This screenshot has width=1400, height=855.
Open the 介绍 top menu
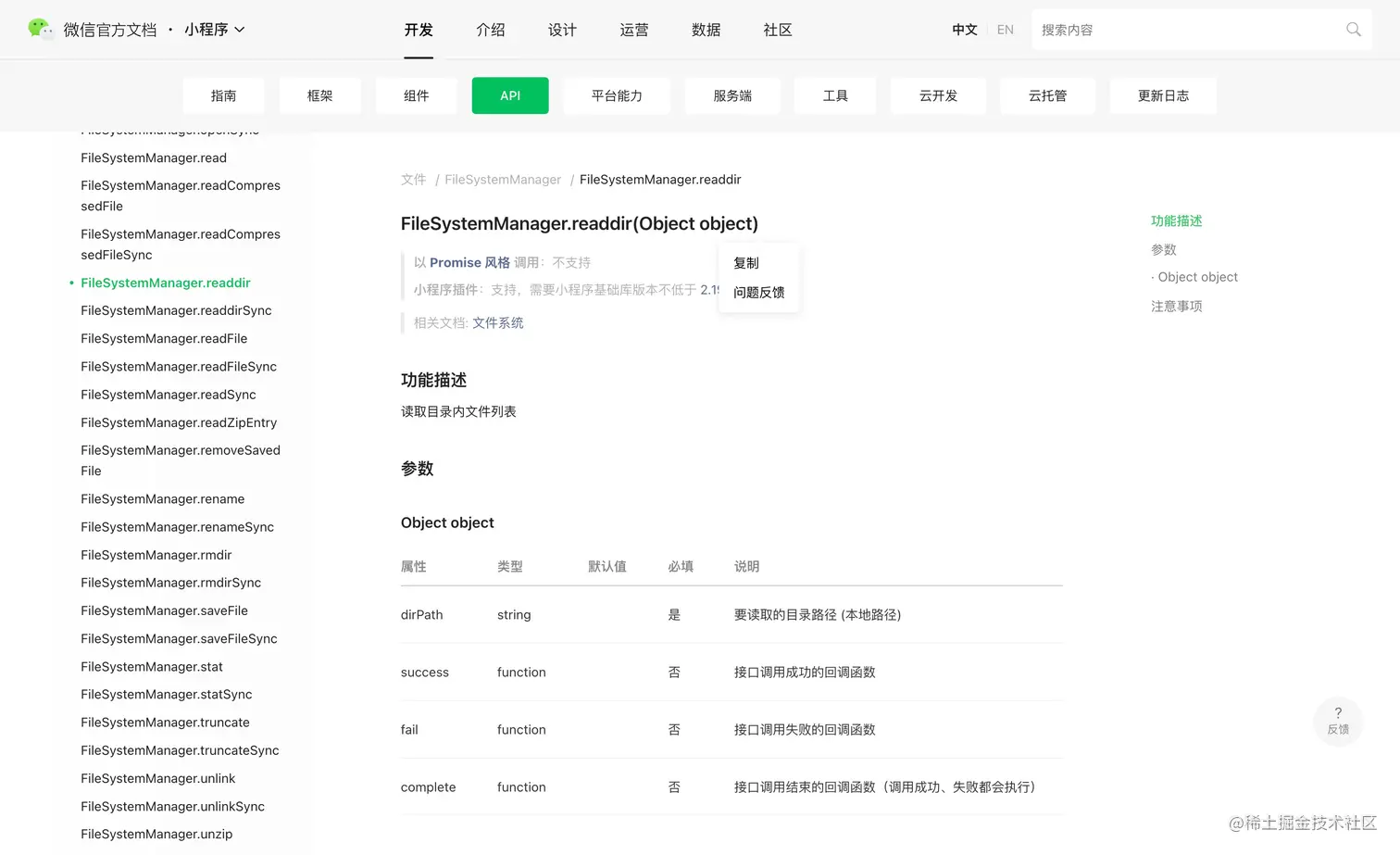coord(491,30)
